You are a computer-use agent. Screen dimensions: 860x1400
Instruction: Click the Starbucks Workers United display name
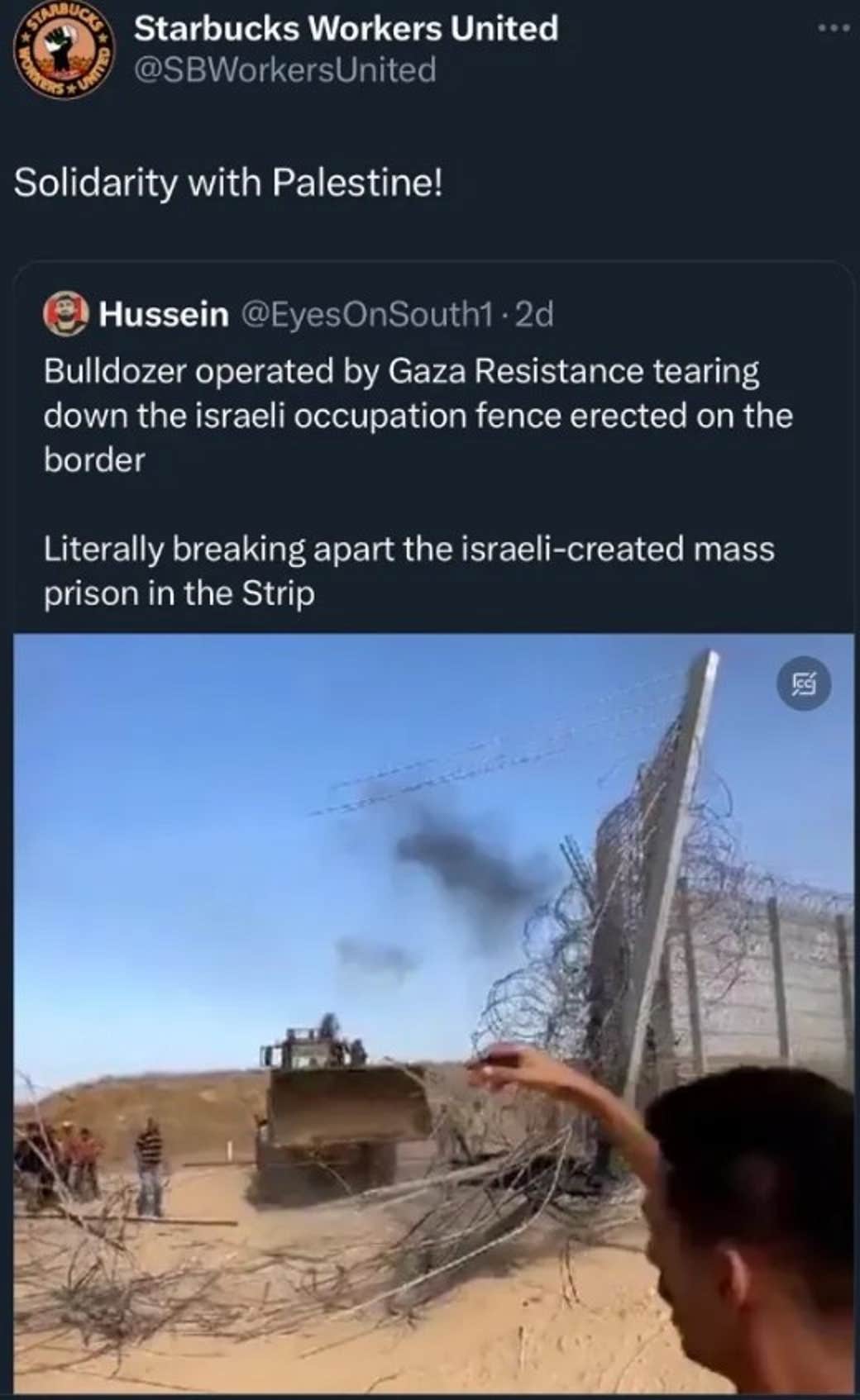(346, 29)
